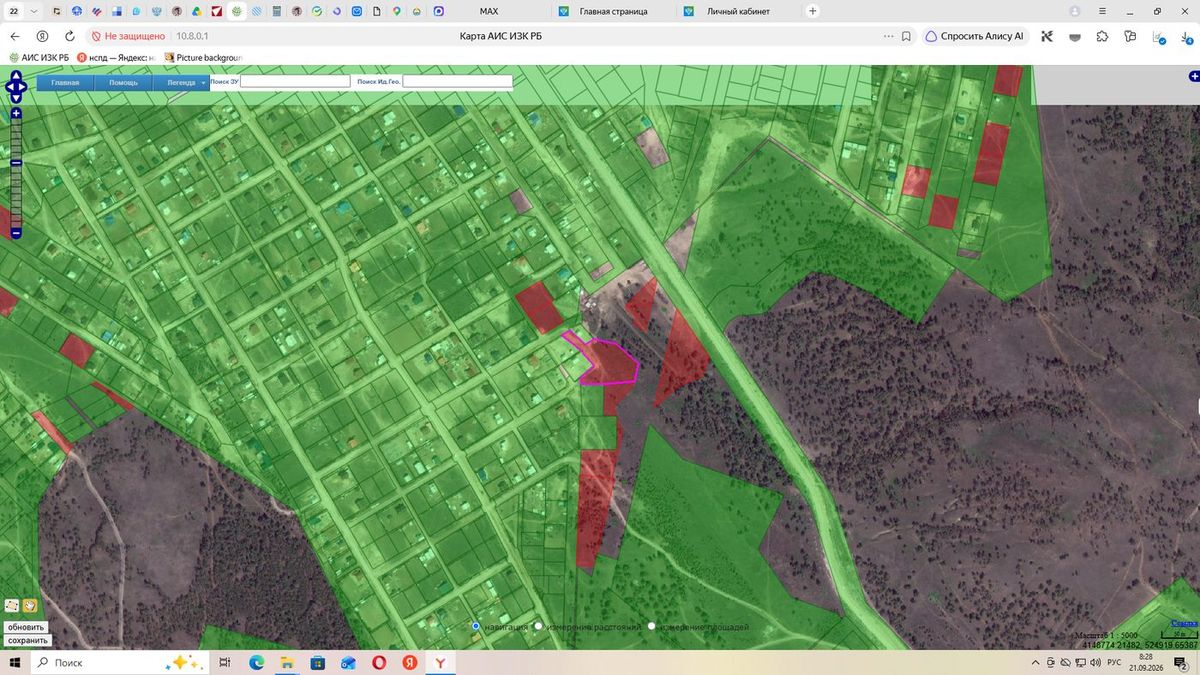Click the сохранить button
1200x675 pixels.
point(27,640)
